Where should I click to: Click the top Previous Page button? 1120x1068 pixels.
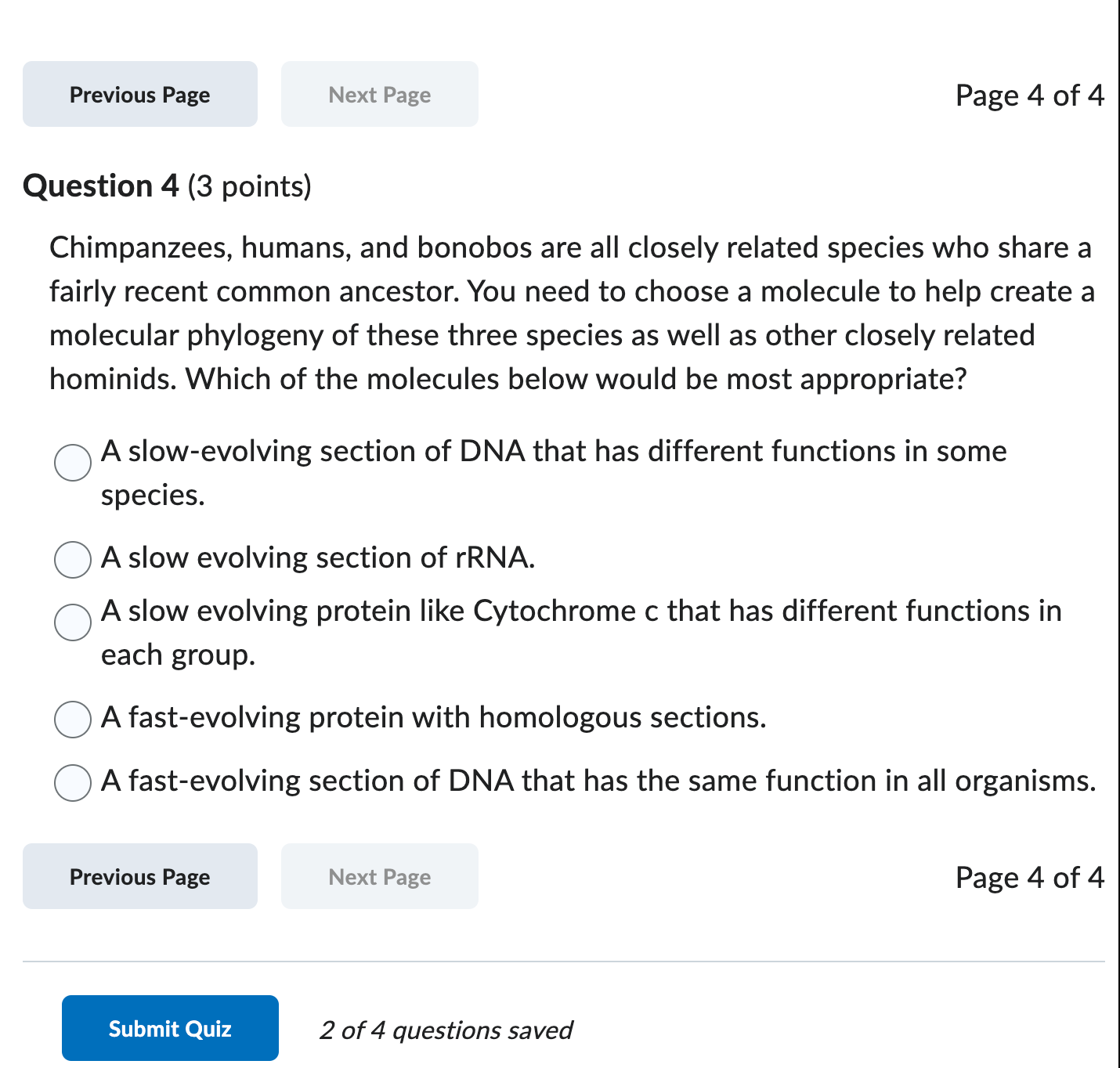click(139, 95)
